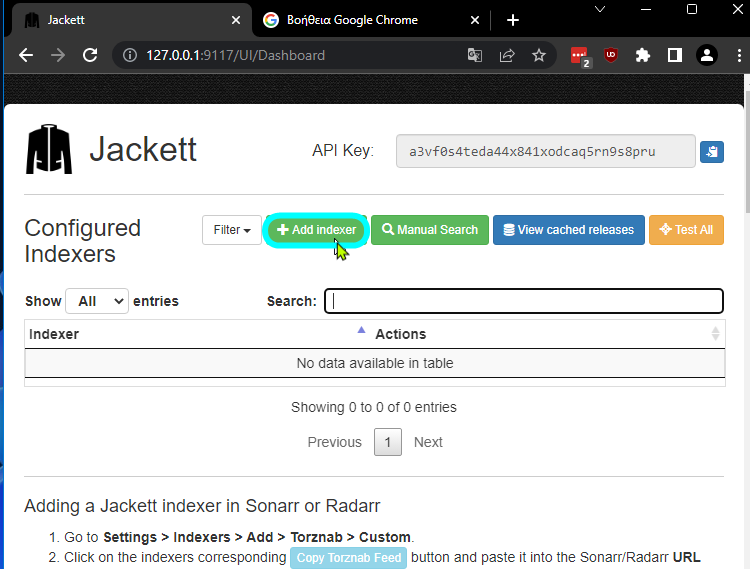Select page 1 in pagination
750x569 pixels.
coord(388,442)
